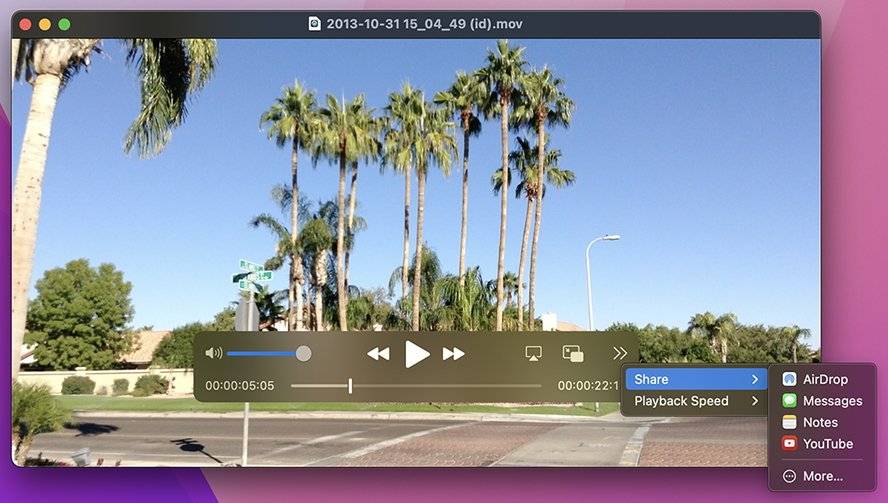Toggle picture-in-picture mode

pyautogui.click(x=573, y=353)
